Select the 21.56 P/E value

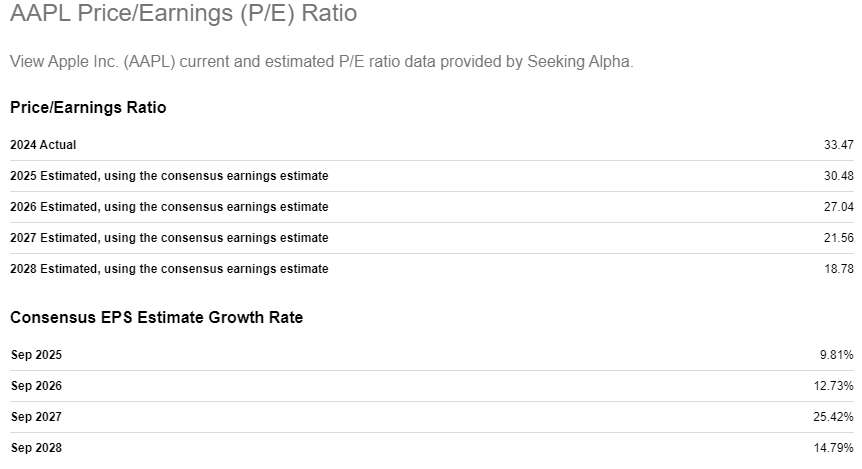pyautogui.click(x=838, y=238)
